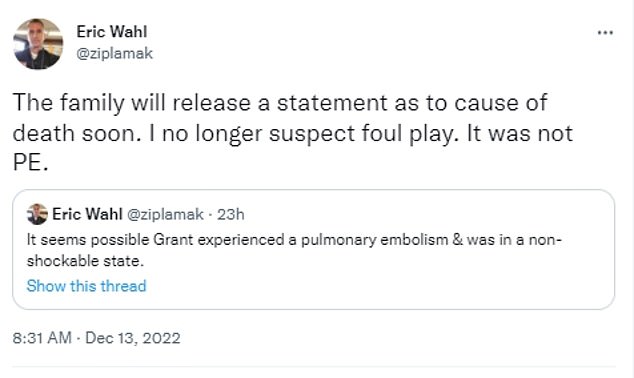
Task: Click the Dec 13, 2022 date
Action: click(133, 338)
